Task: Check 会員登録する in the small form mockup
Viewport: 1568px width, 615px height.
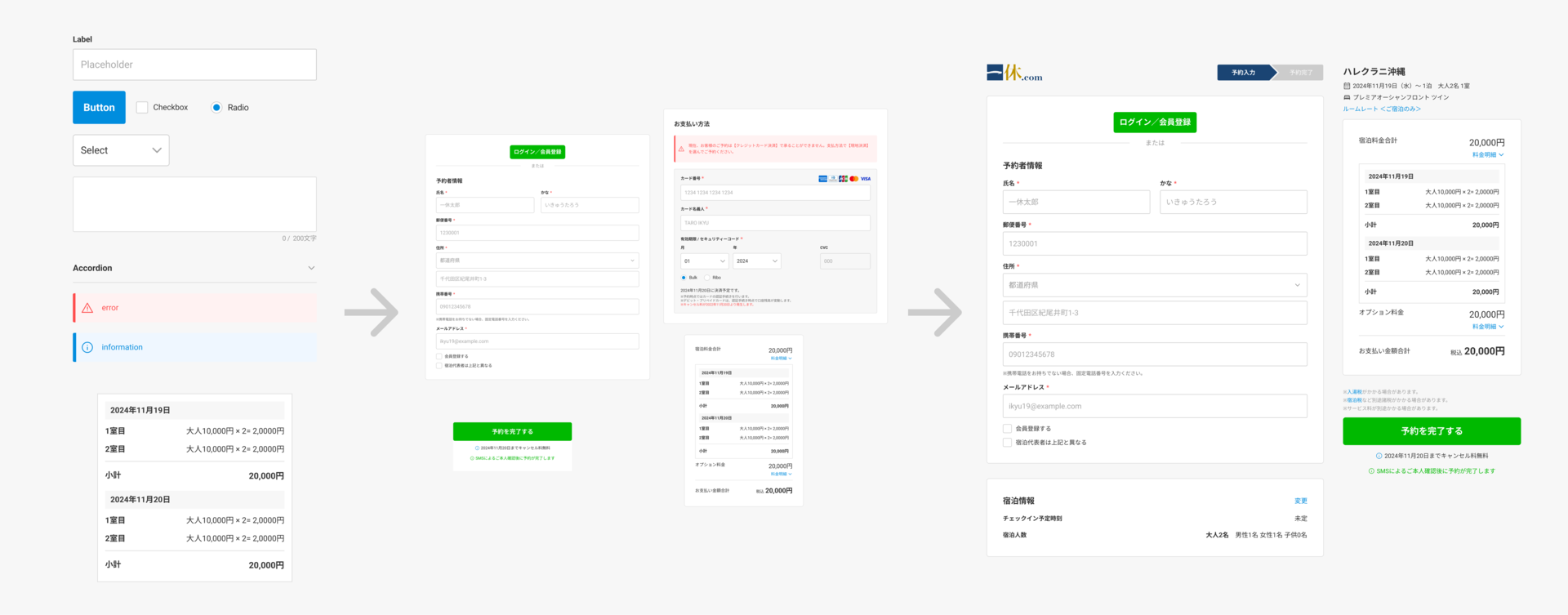Action: pos(439,356)
